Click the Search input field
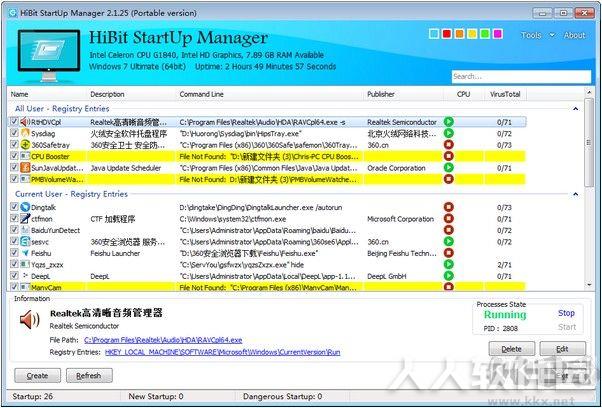The image size is (602, 408). 521,76
